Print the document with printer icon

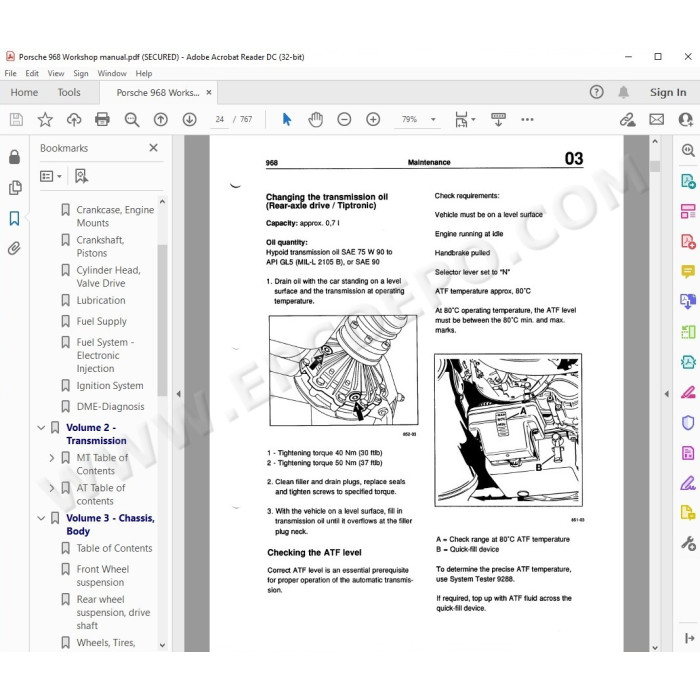click(x=102, y=119)
